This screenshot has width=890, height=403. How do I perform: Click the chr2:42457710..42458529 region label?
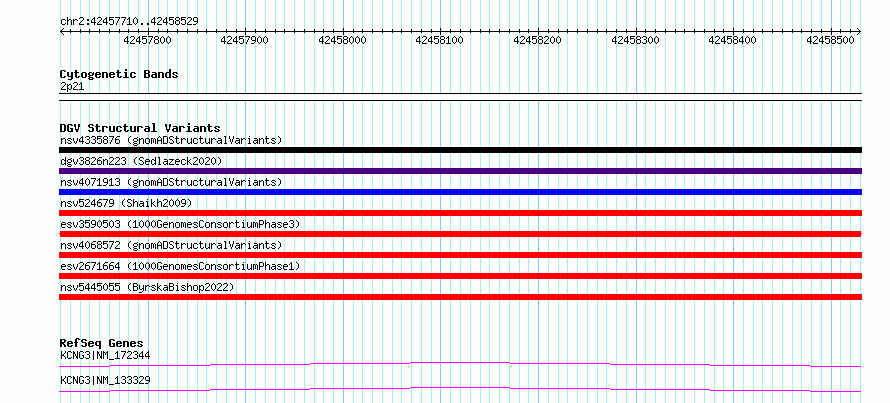tap(129, 21)
